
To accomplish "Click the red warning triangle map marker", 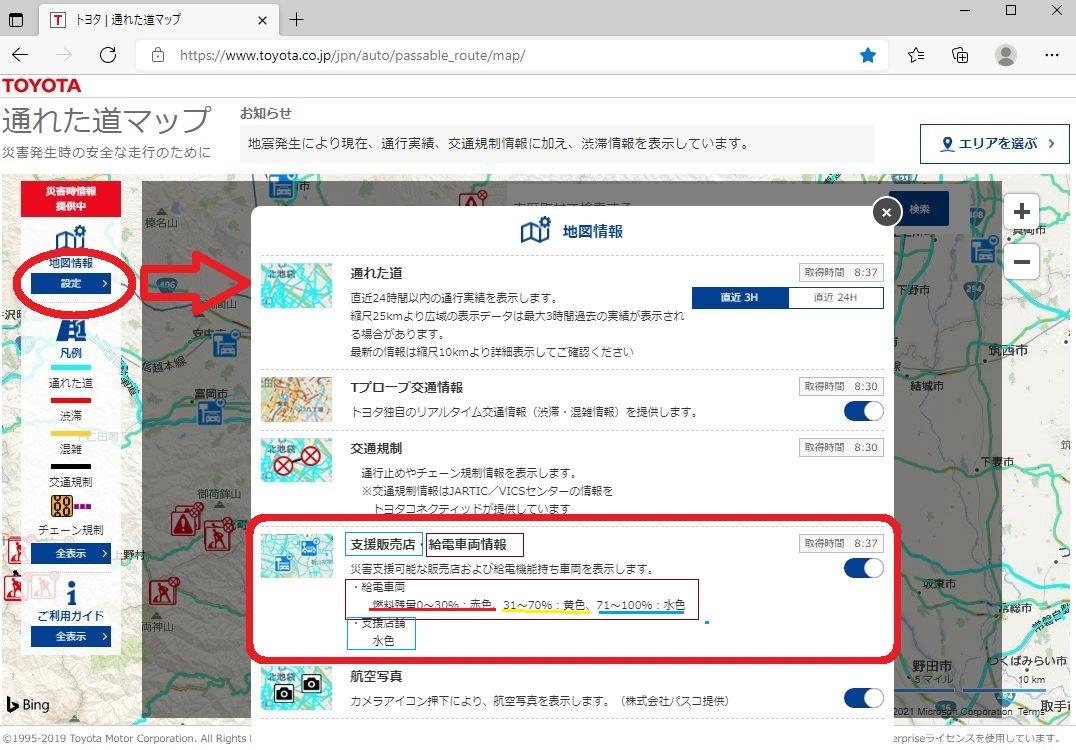I will pyautogui.click(x=184, y=522).
